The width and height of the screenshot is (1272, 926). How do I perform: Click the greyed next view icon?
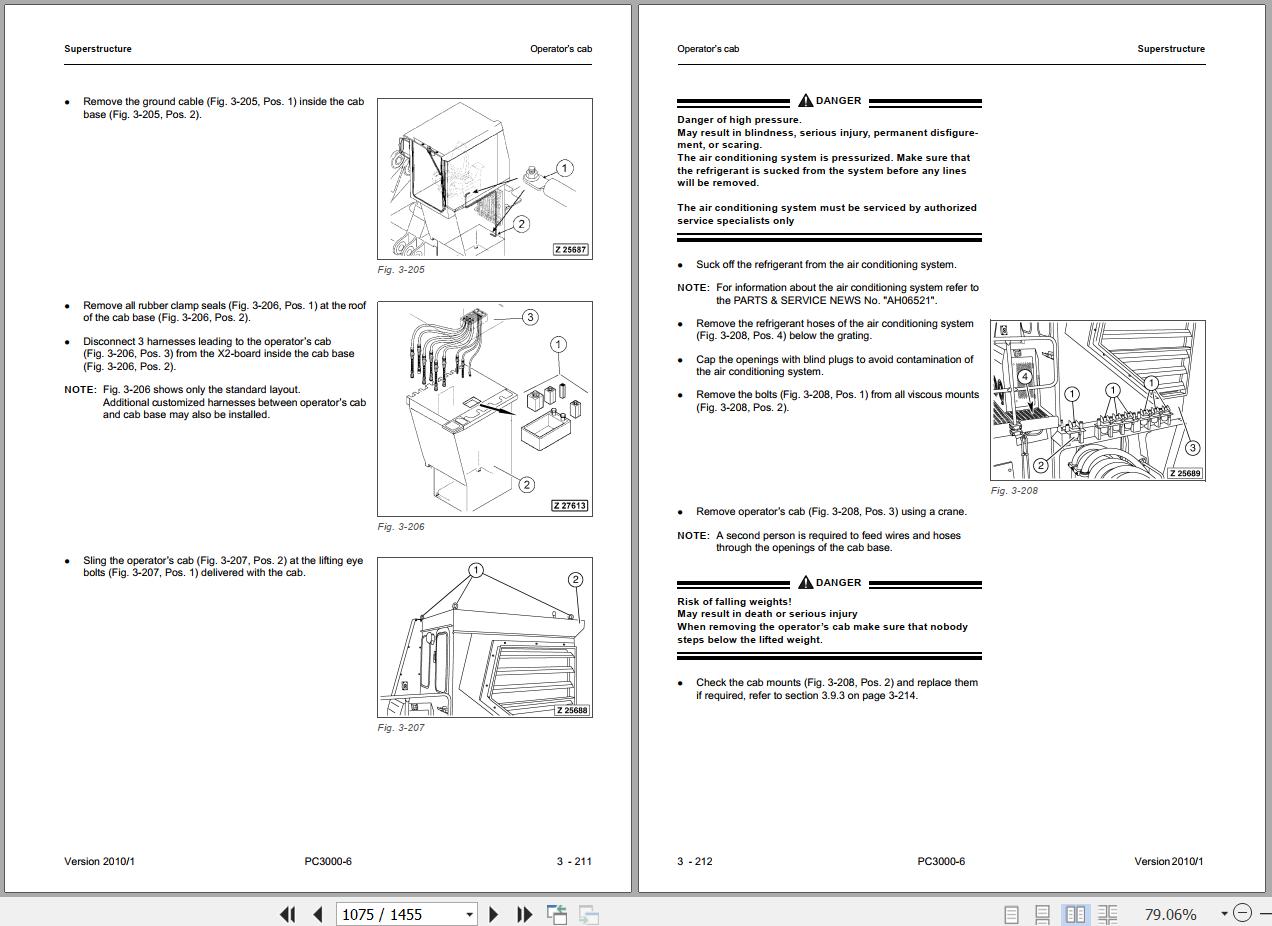coord(589,914)
